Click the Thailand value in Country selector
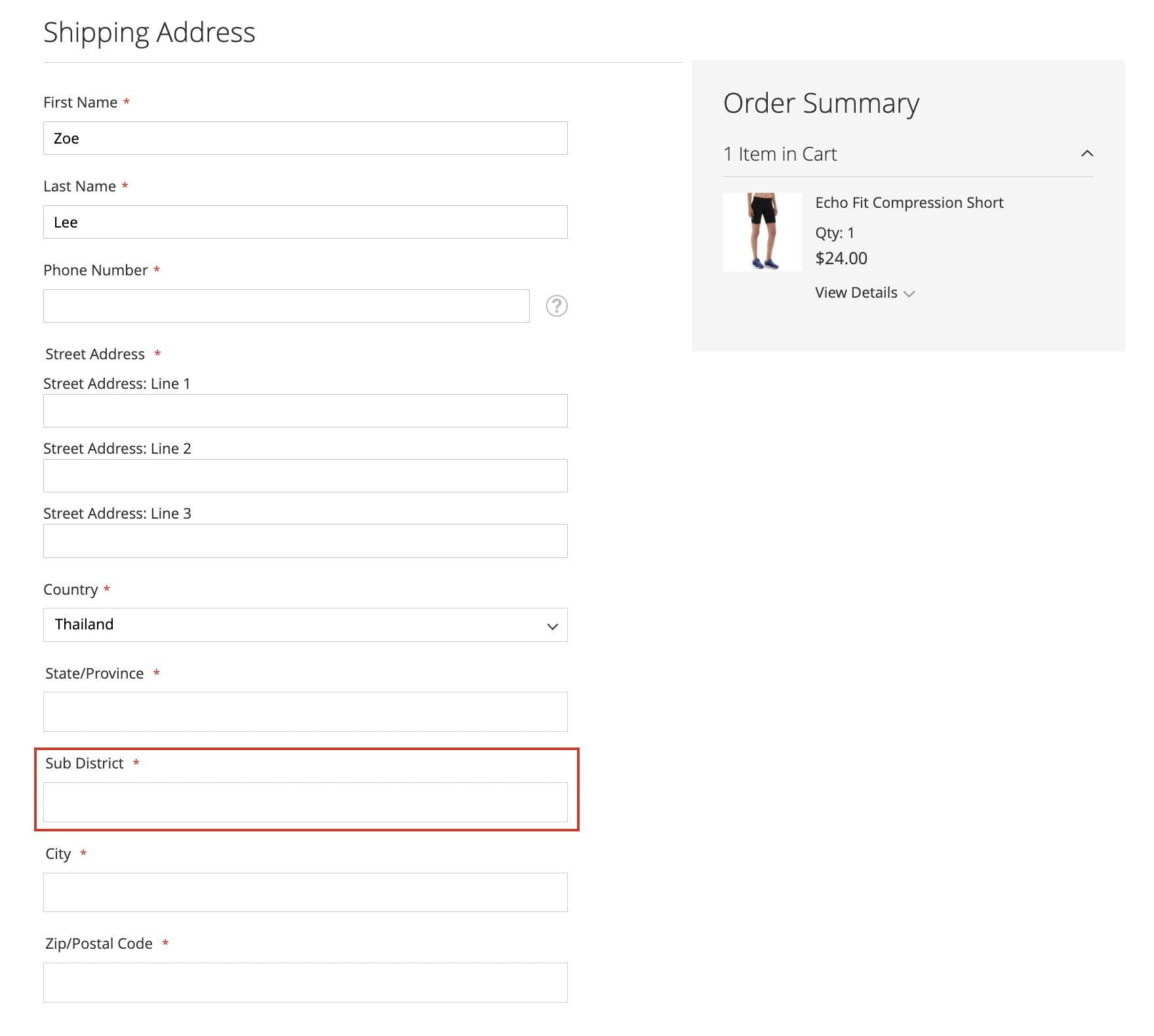 coord(83,624)
